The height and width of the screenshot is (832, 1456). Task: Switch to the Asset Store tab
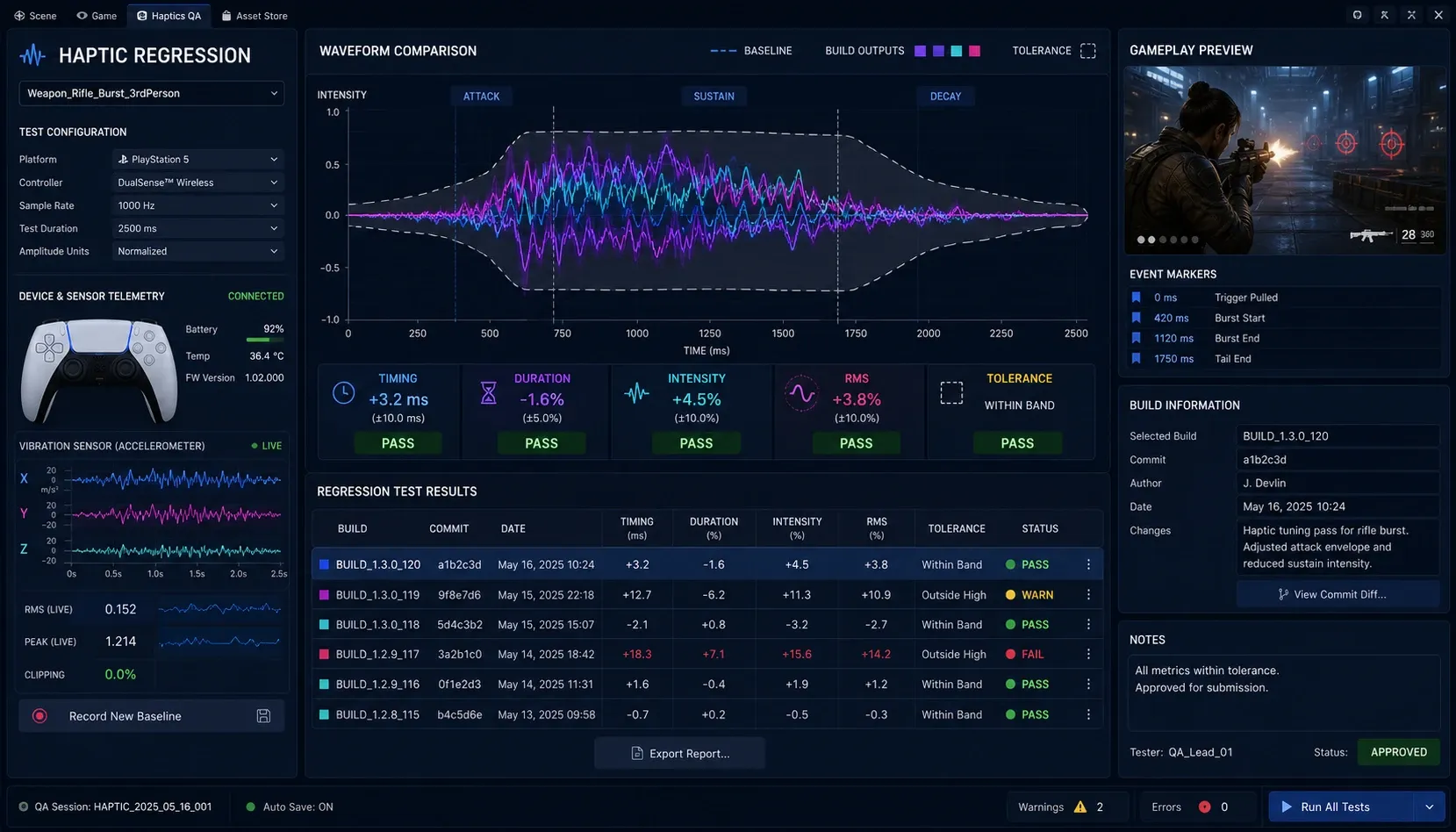point(255,16)
